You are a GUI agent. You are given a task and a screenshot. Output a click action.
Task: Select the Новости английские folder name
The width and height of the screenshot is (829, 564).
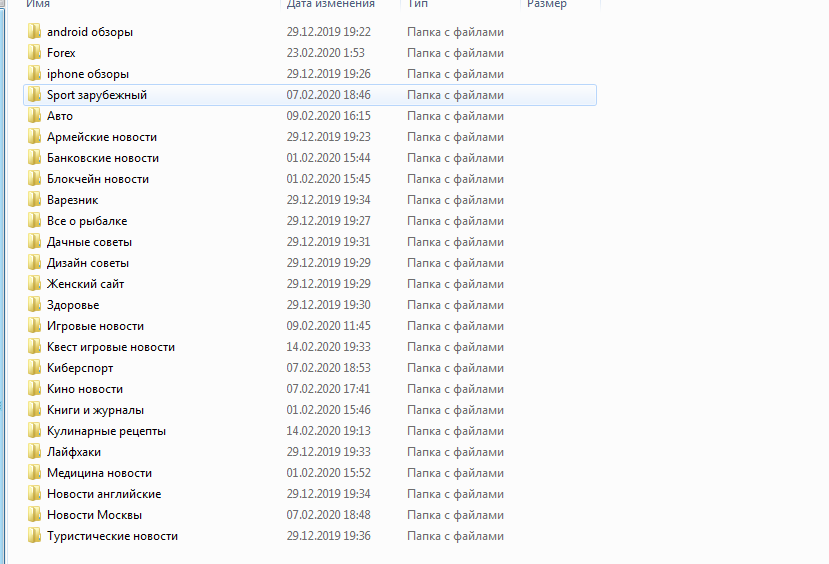click(104, 494)
